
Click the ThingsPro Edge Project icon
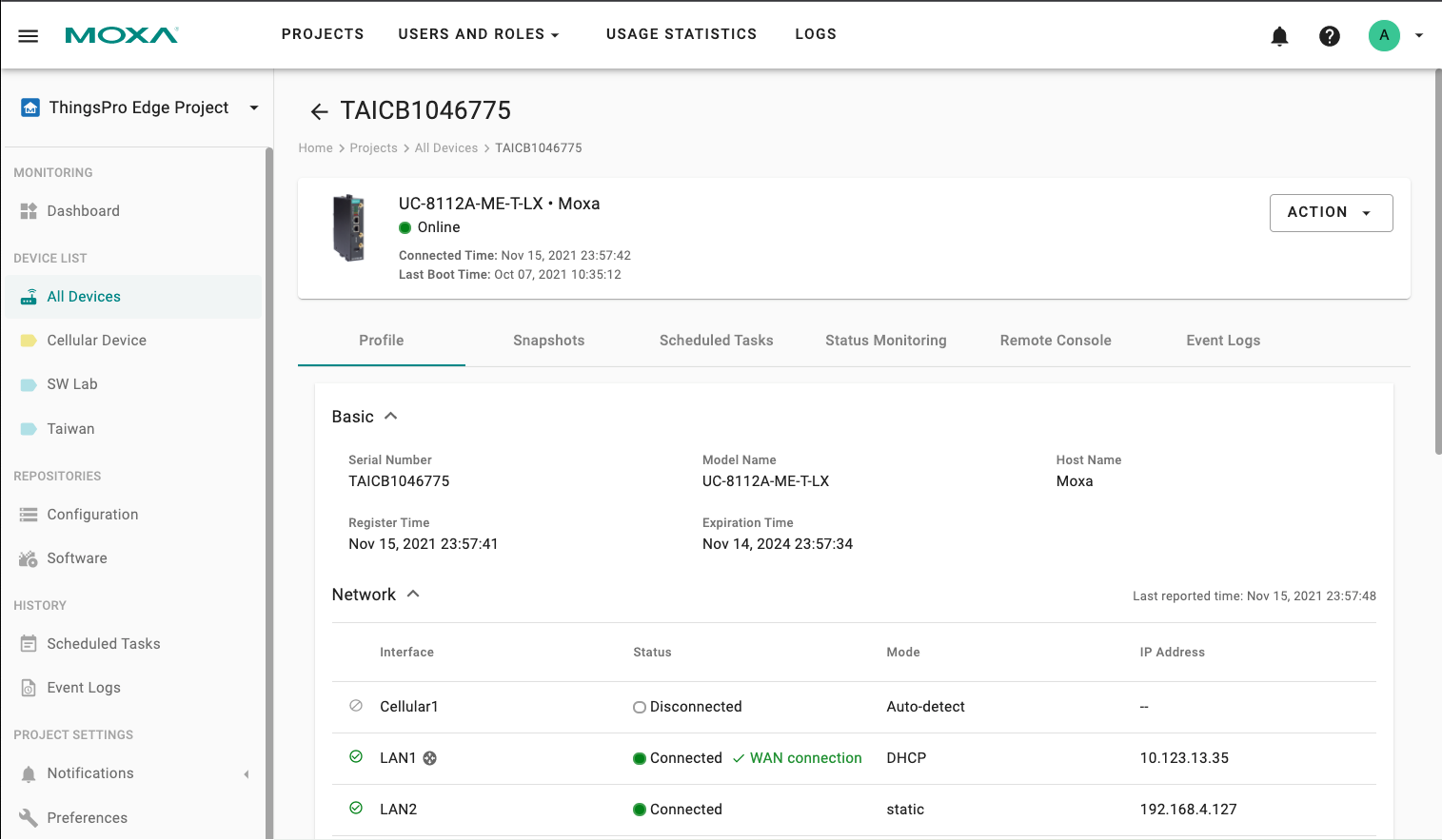point(30,107)
